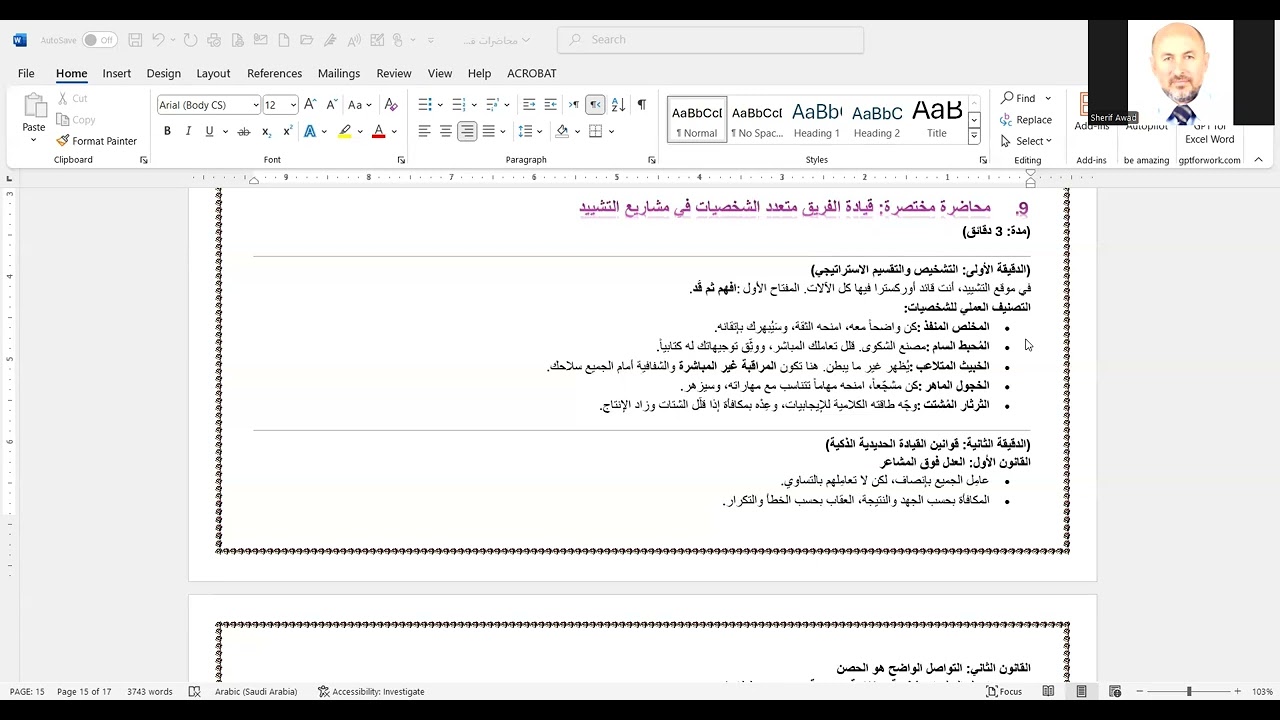Open the Borders dropdown
The height and width of the screenshot is (720, 1280).
[x=611, y=131]
